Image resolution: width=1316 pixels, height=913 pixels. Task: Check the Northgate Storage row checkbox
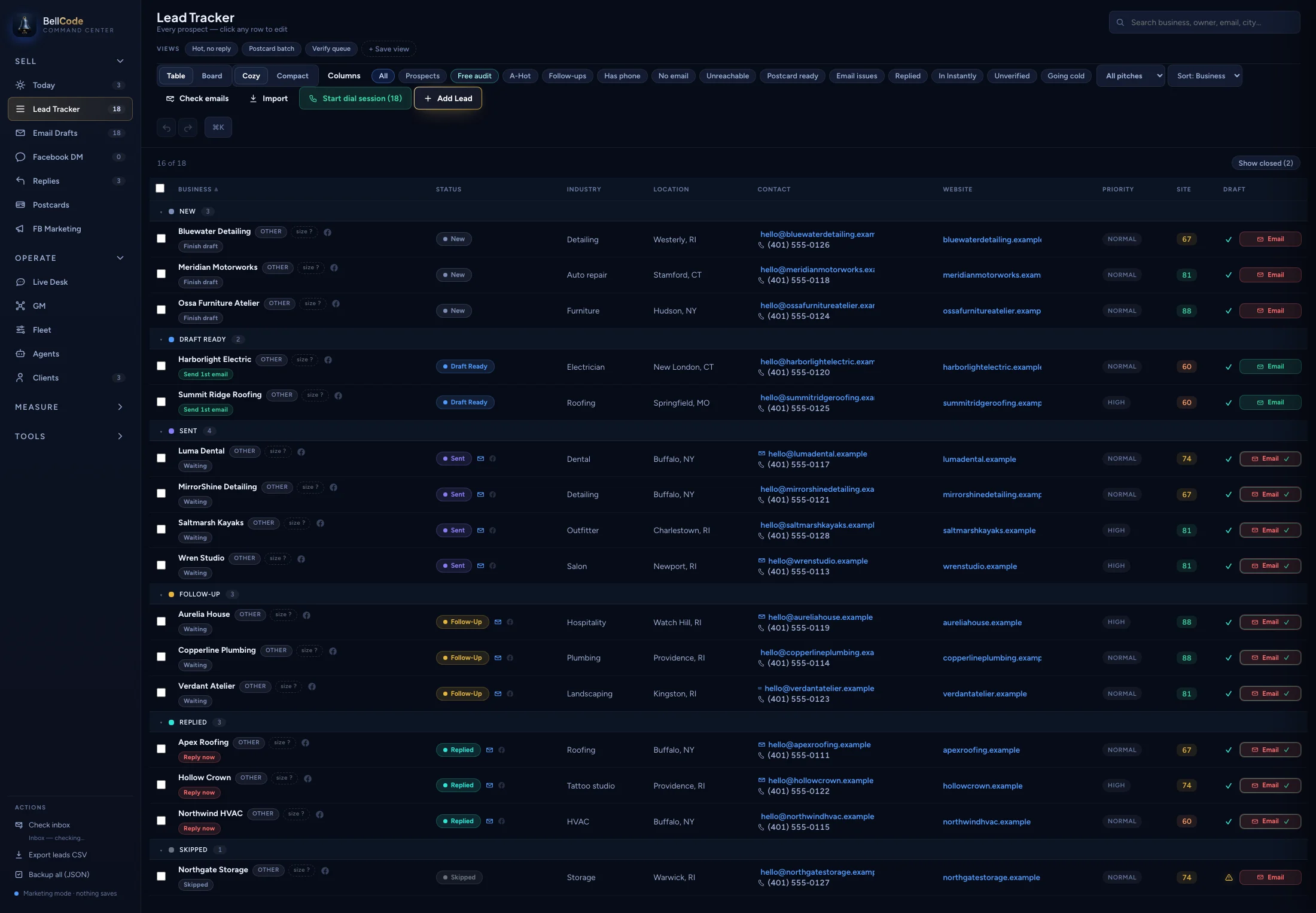(161, 877)
